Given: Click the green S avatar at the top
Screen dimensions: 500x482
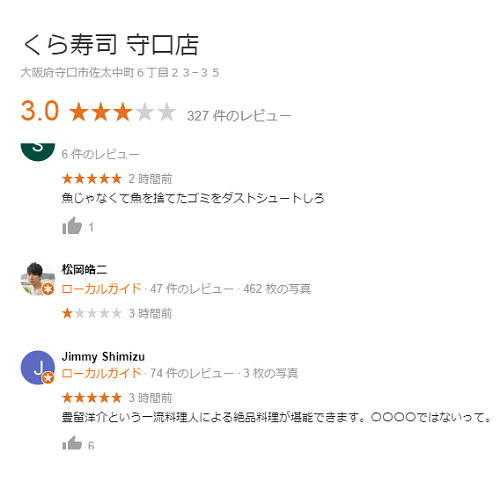Looking at the screenshot, I should click(x=38, y=152).
